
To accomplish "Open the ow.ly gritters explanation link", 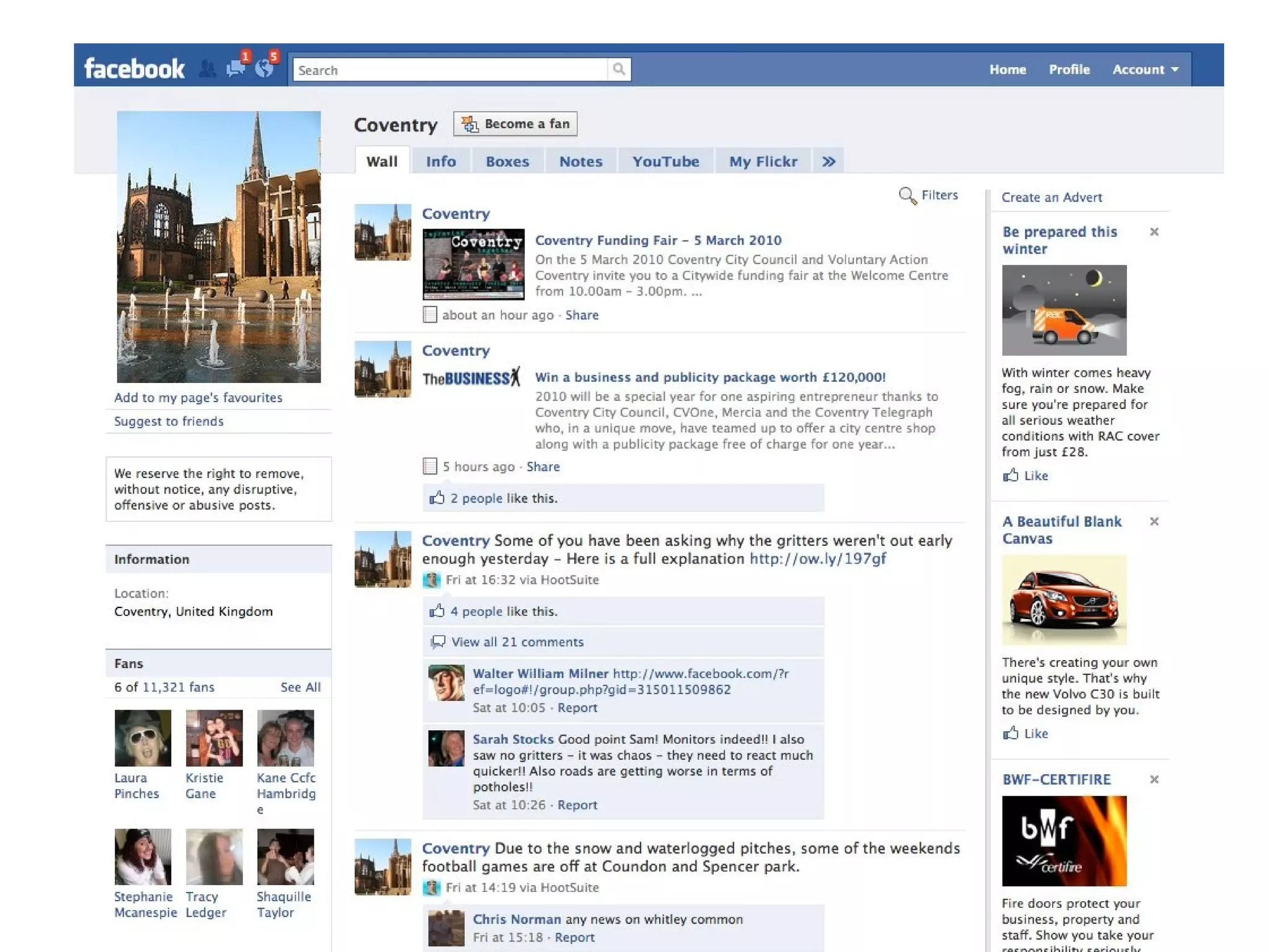I will point(817,558).
